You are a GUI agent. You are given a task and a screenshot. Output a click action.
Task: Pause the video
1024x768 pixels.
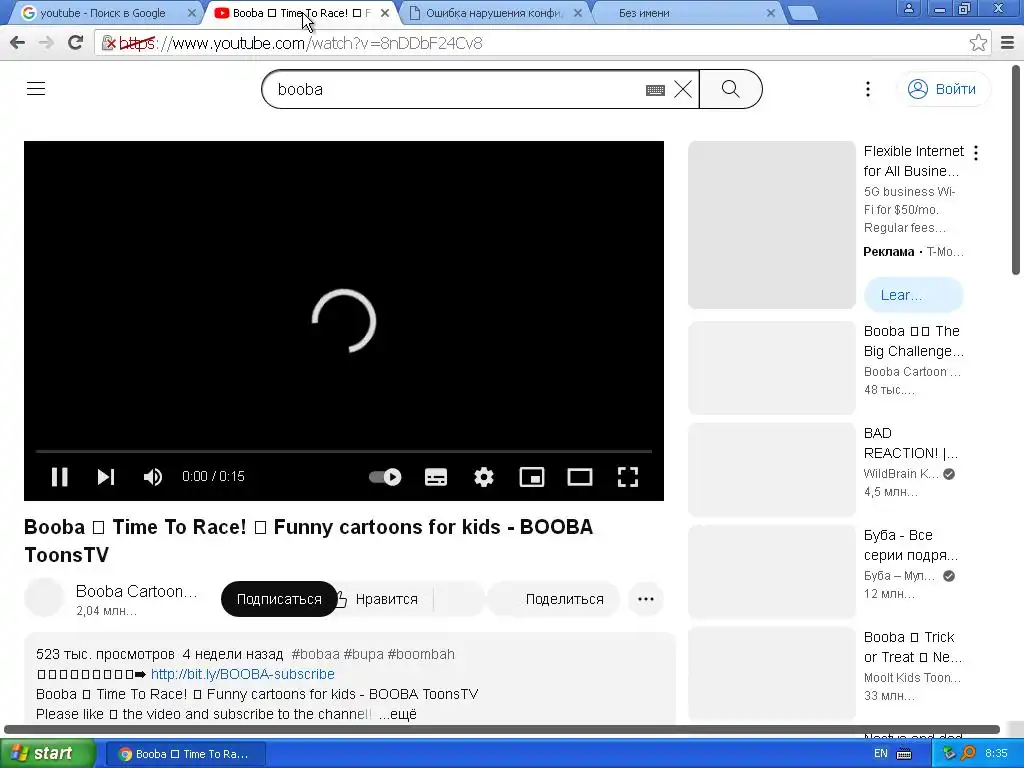pyautogui.click(x=59, y=477)
